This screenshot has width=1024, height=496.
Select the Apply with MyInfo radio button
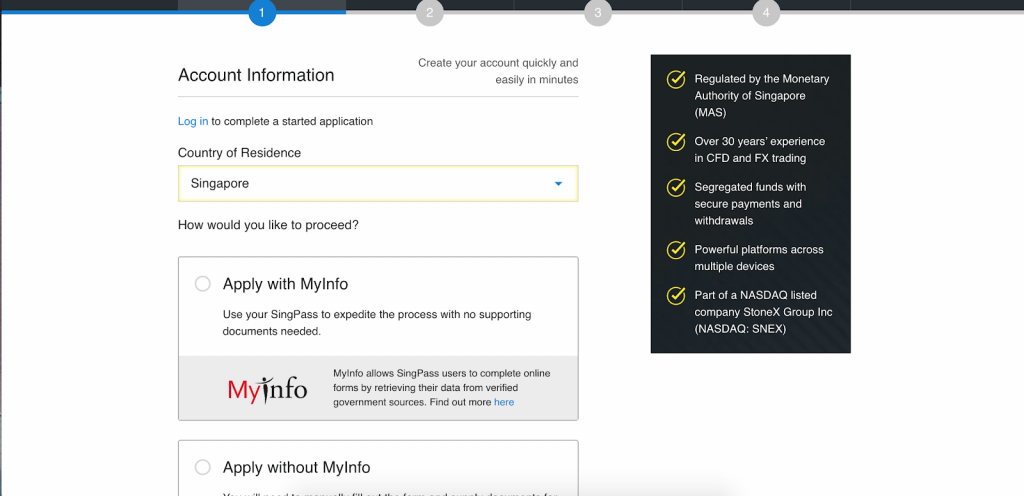(203, 284)
